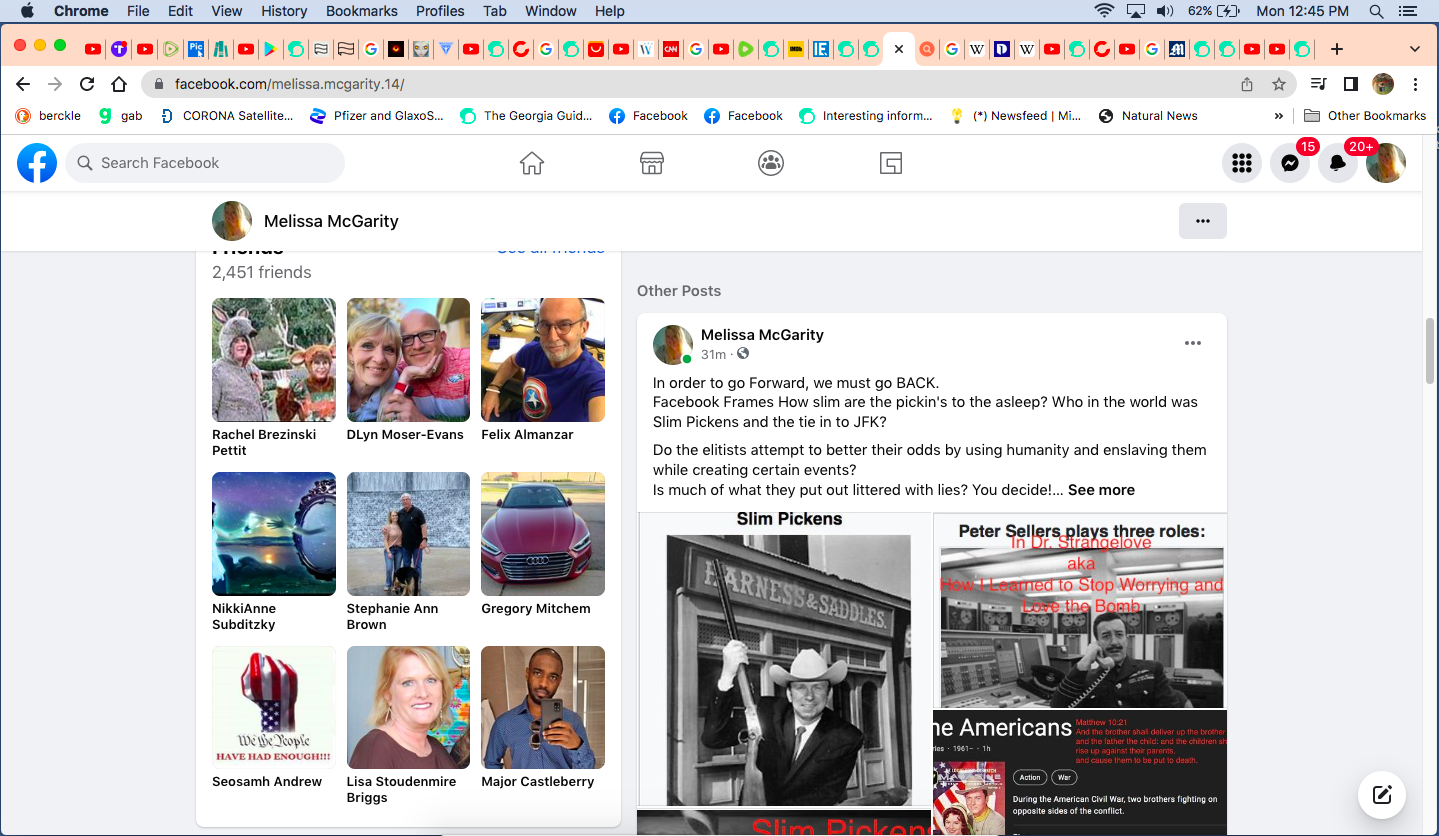Reload the current page
1439x836 pixels.
(x=87, y=84)
